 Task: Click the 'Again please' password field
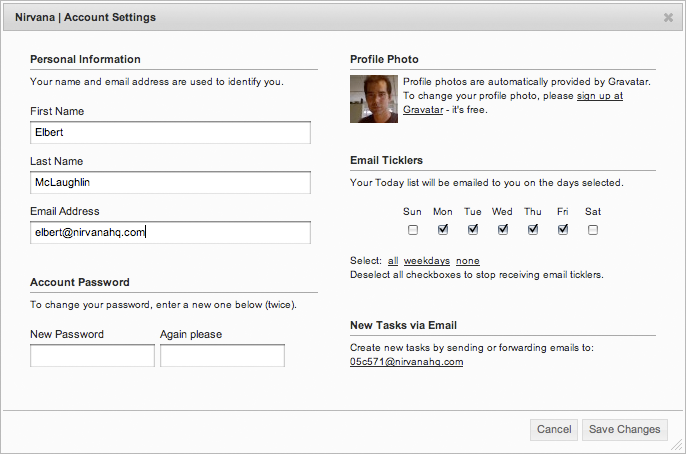click(222, 355)
